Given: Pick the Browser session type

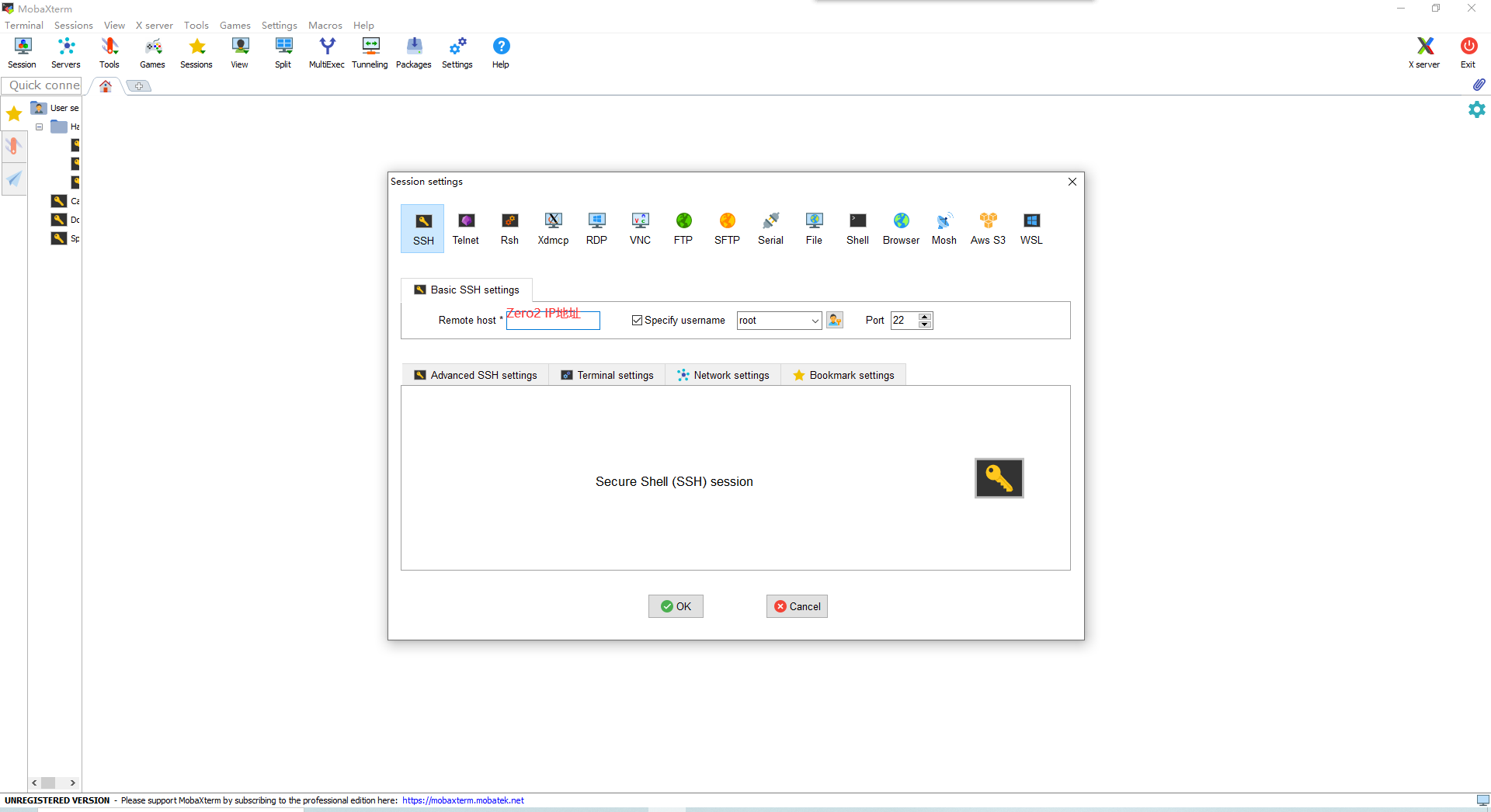Looking at the screenshot, I should click(x=901, y=228).
